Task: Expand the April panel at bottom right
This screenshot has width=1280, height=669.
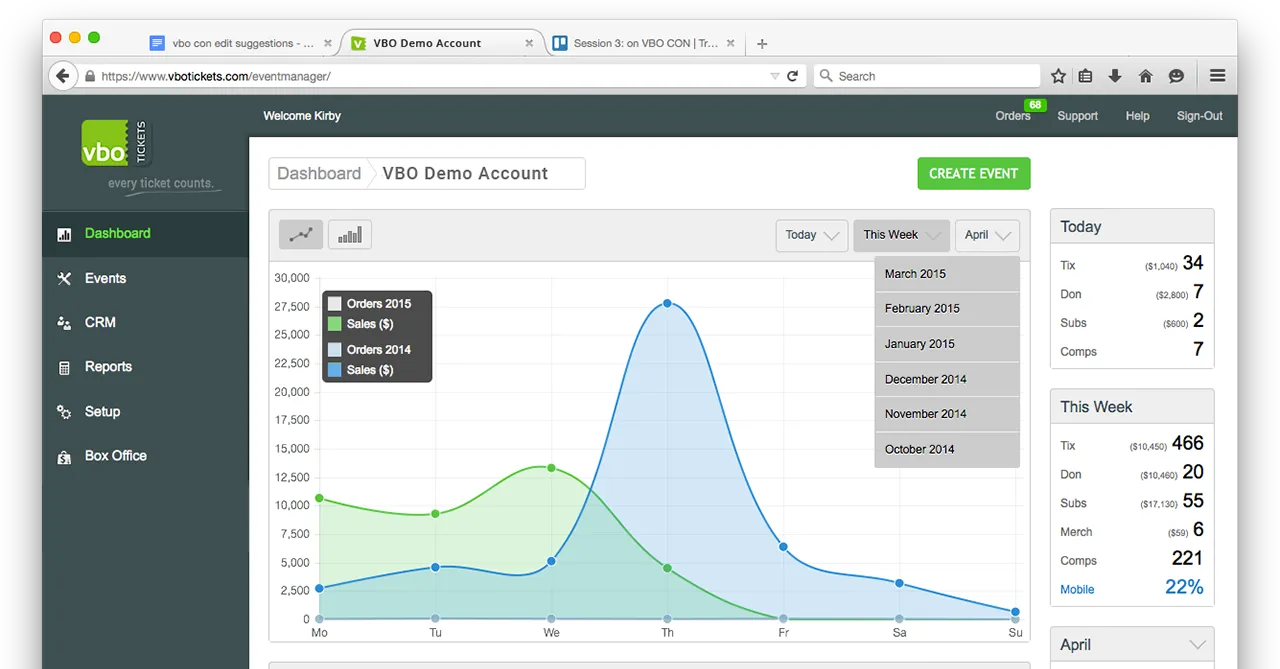Action: [1131, 645]
